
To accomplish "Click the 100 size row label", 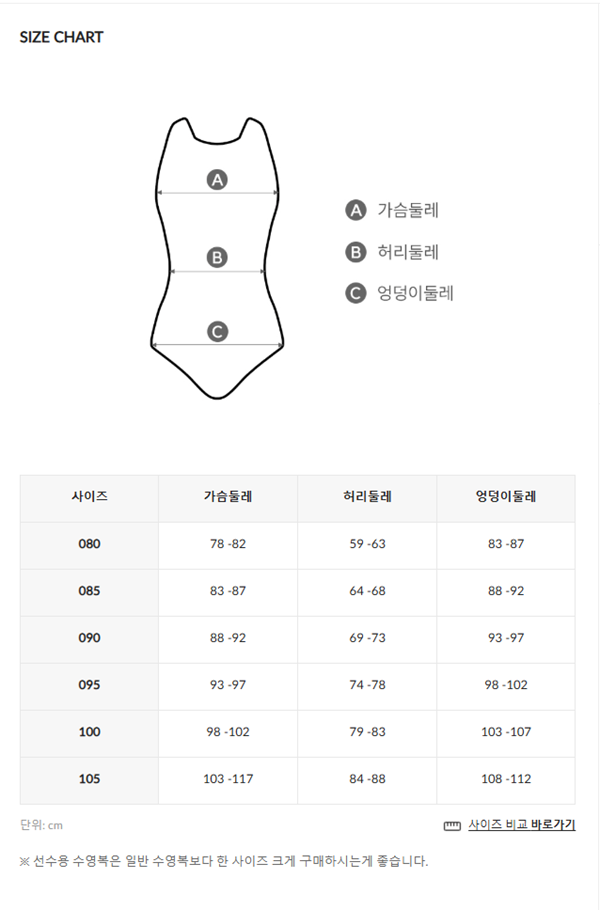I will tap(89, 732).
